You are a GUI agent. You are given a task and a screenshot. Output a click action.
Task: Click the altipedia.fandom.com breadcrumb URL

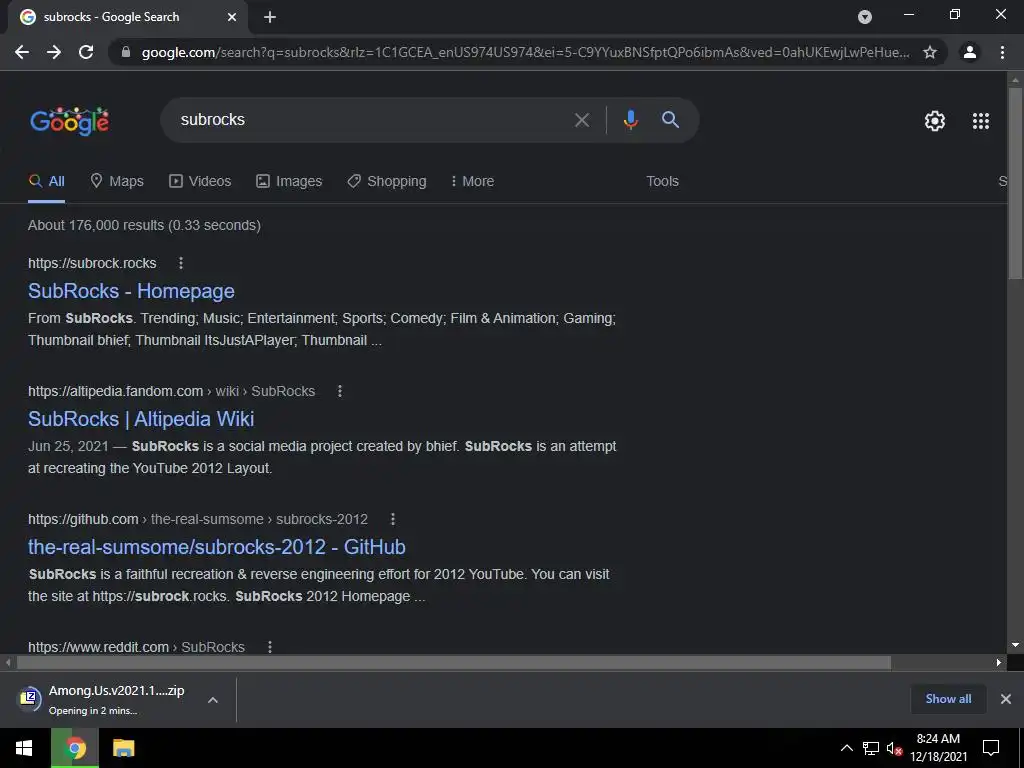point(172,391)
